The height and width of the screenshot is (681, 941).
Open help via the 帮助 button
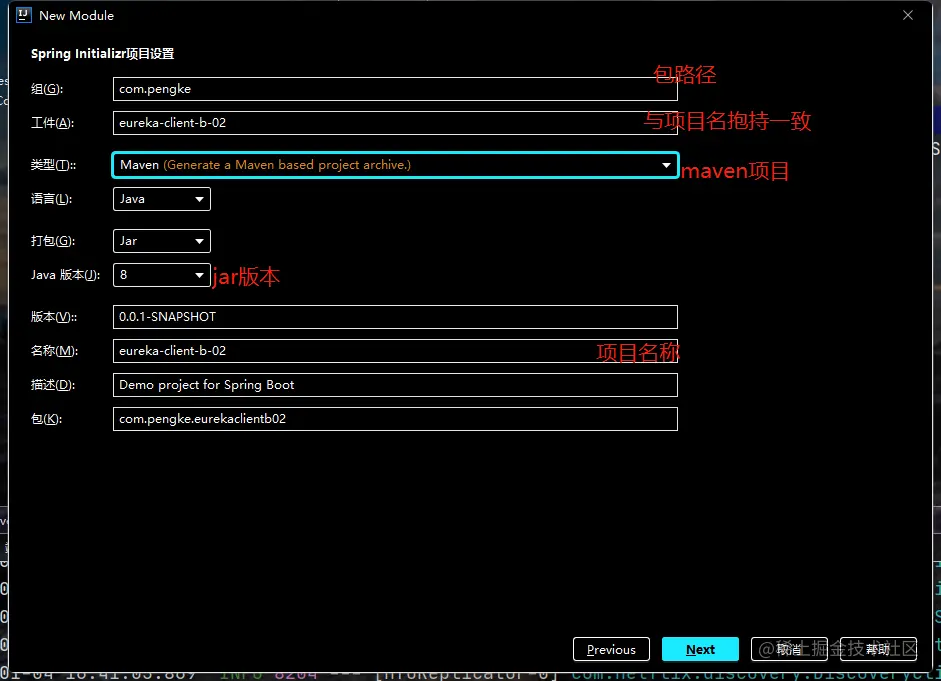point(878,649)
